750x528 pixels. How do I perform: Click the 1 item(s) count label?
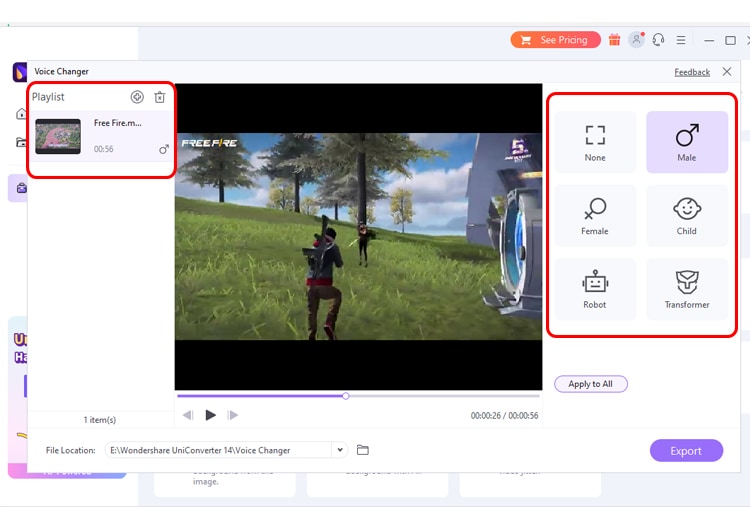point(99,420)
